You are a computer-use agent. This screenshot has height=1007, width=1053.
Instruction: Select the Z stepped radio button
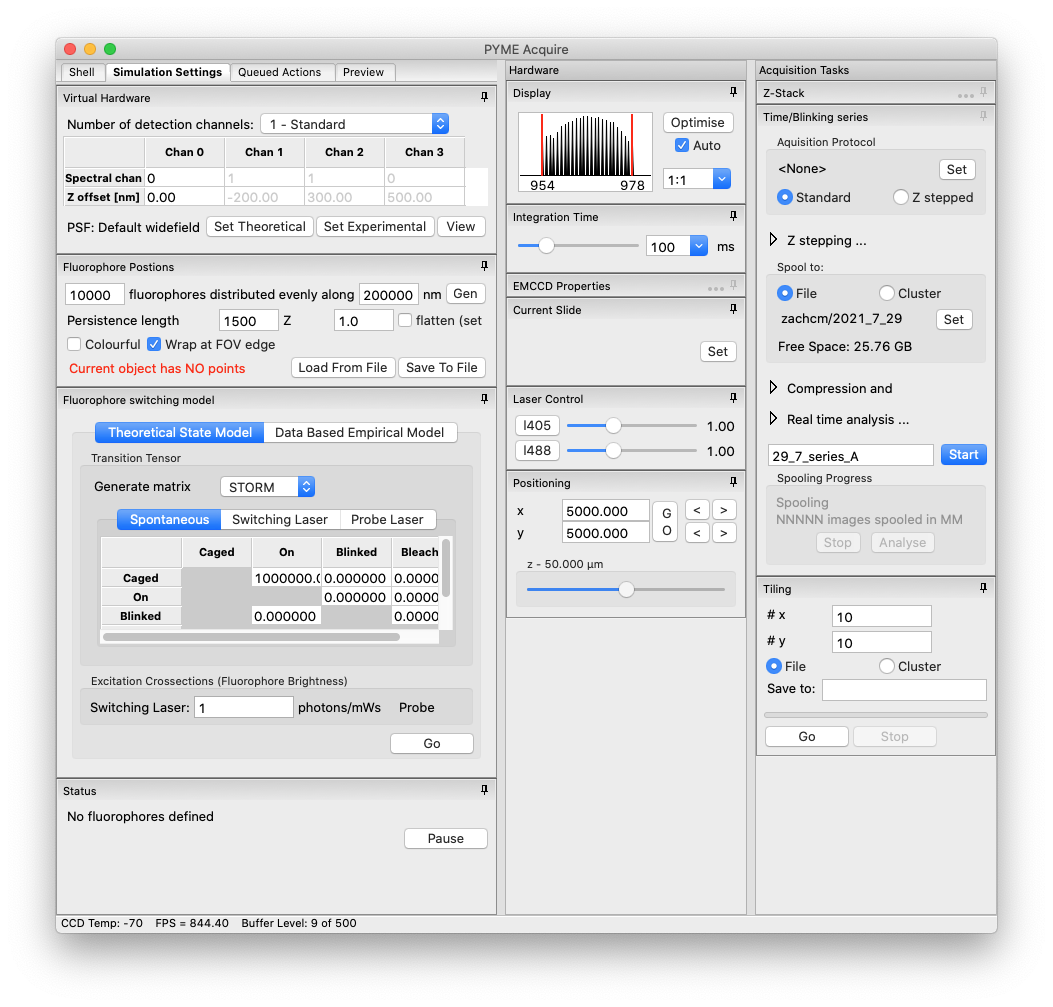[903, 197]
